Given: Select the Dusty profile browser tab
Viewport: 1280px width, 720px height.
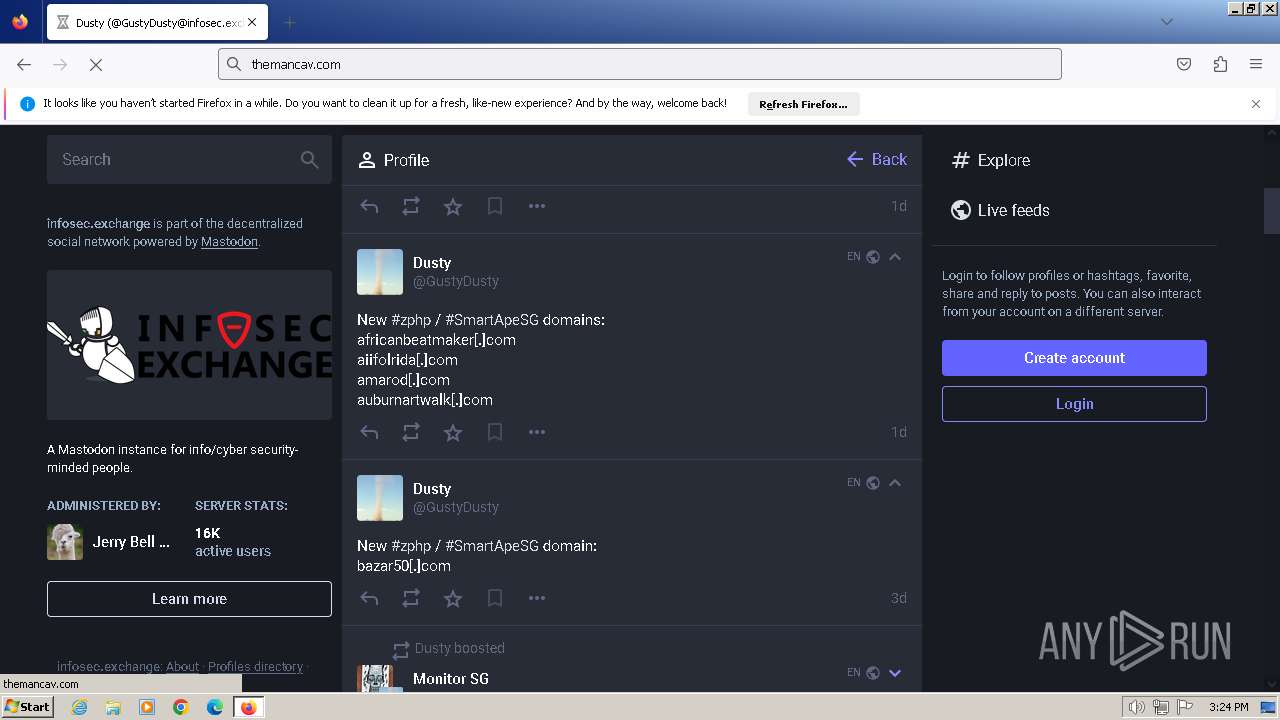Looking at the screenshot, I should [x=157, y=22].
